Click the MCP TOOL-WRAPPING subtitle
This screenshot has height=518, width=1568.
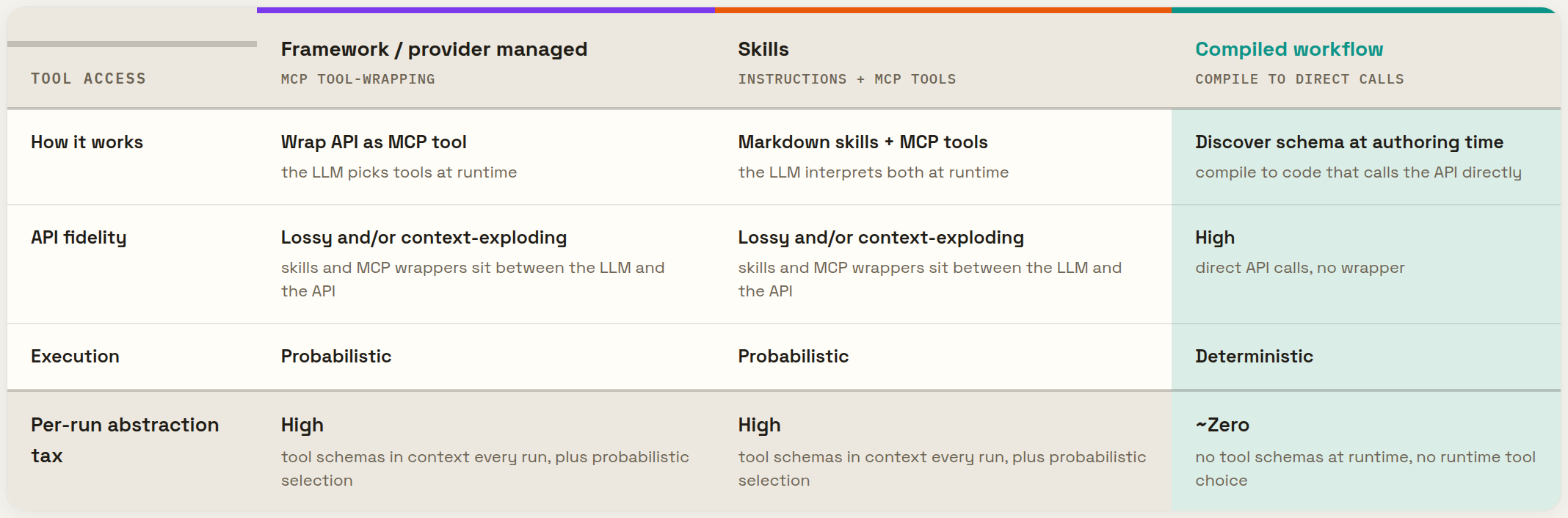tap(357, 79)
